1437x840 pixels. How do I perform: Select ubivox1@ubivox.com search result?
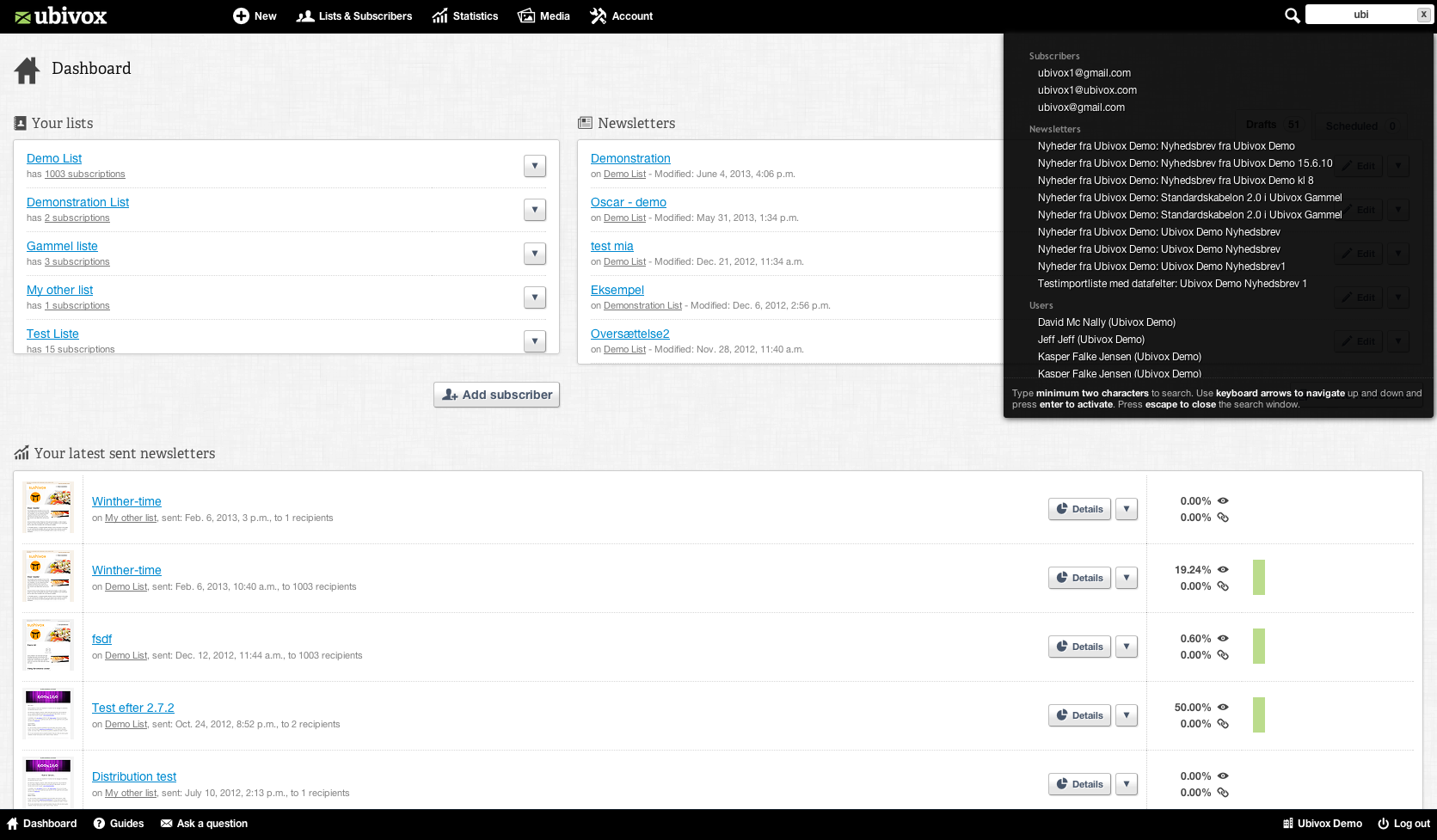1087,90
